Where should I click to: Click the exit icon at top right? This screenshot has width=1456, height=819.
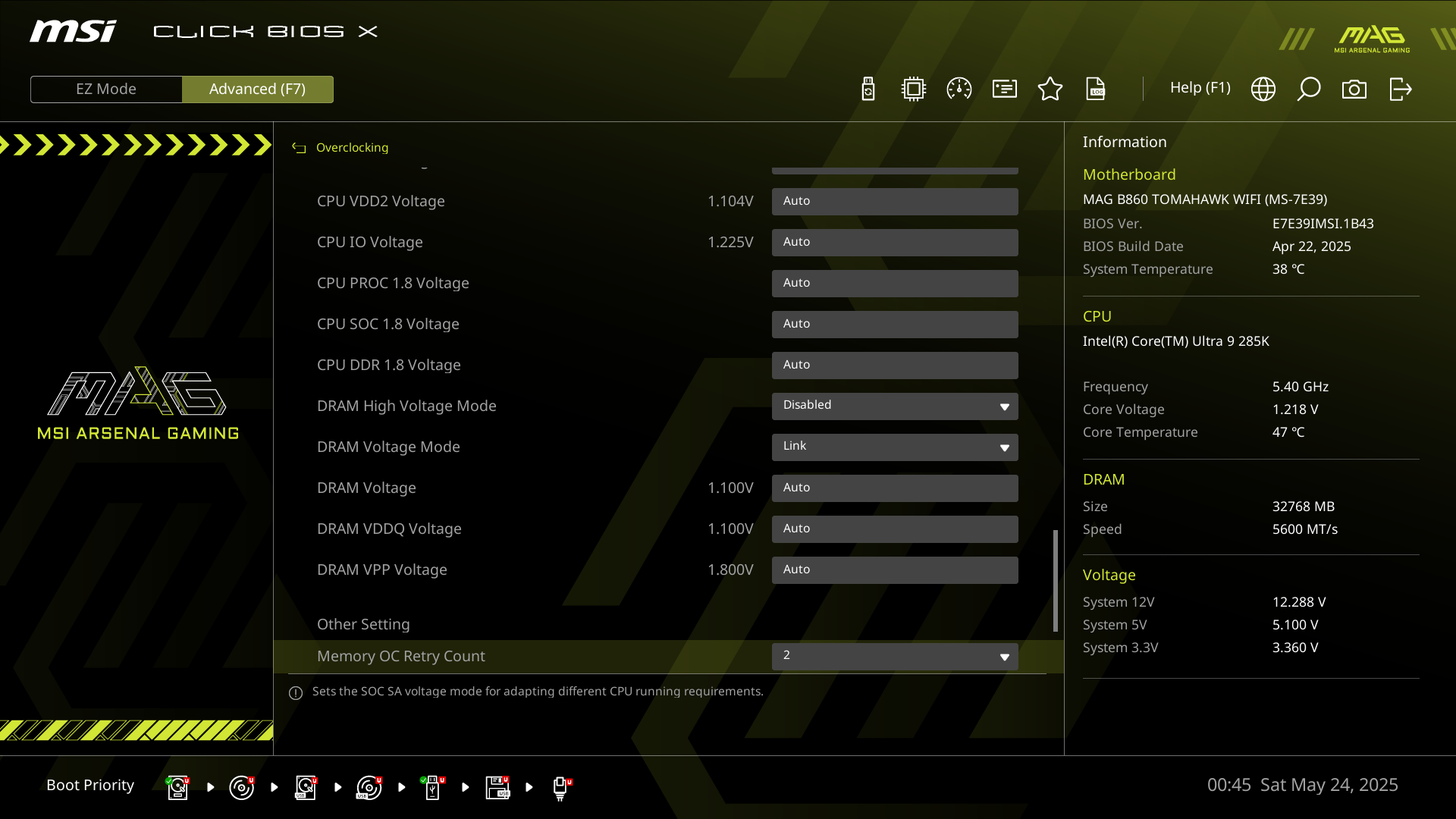click(x=1400, y=89)
